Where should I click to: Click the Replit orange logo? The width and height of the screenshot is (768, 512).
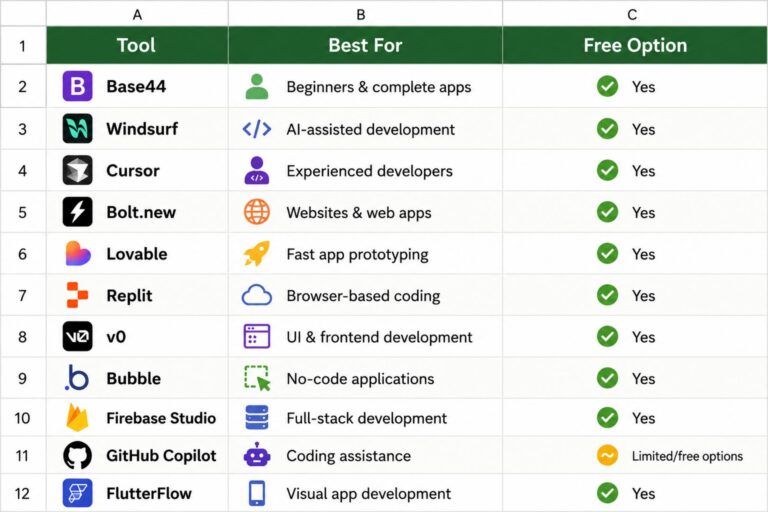tap(77, 295)
